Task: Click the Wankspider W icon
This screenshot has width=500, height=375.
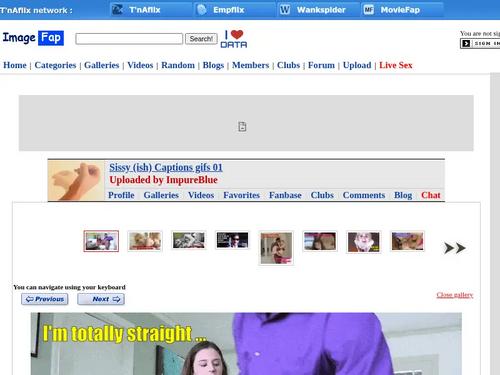Action: coord(285,10)
